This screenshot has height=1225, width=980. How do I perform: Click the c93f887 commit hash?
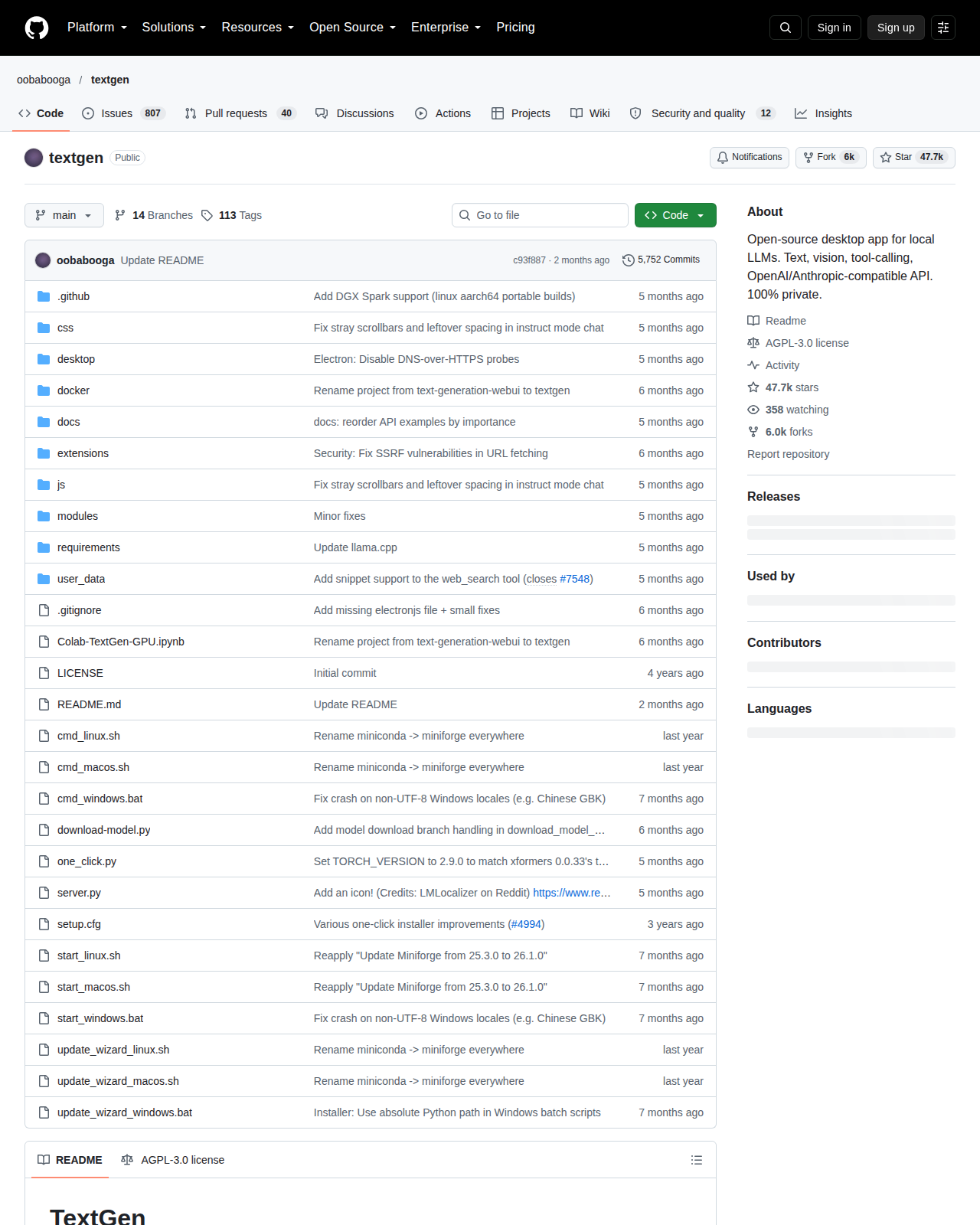(529, 260)
